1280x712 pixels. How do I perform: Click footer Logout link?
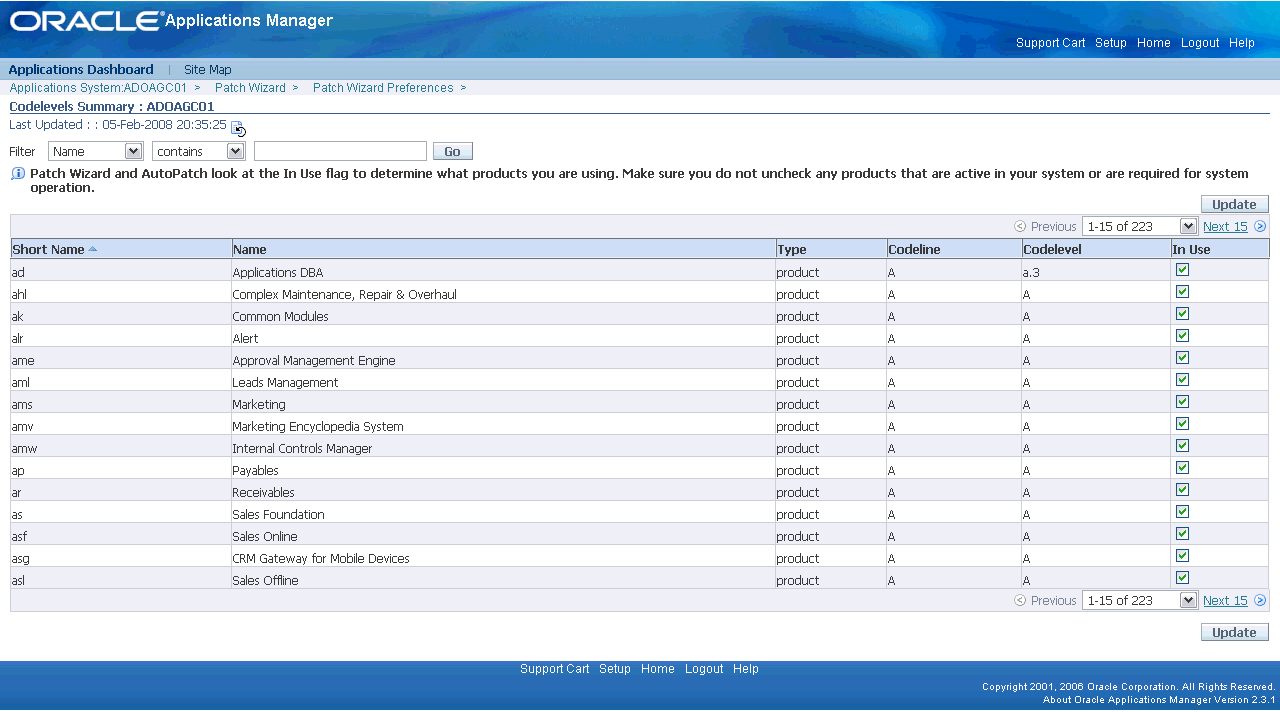point(704,669)
